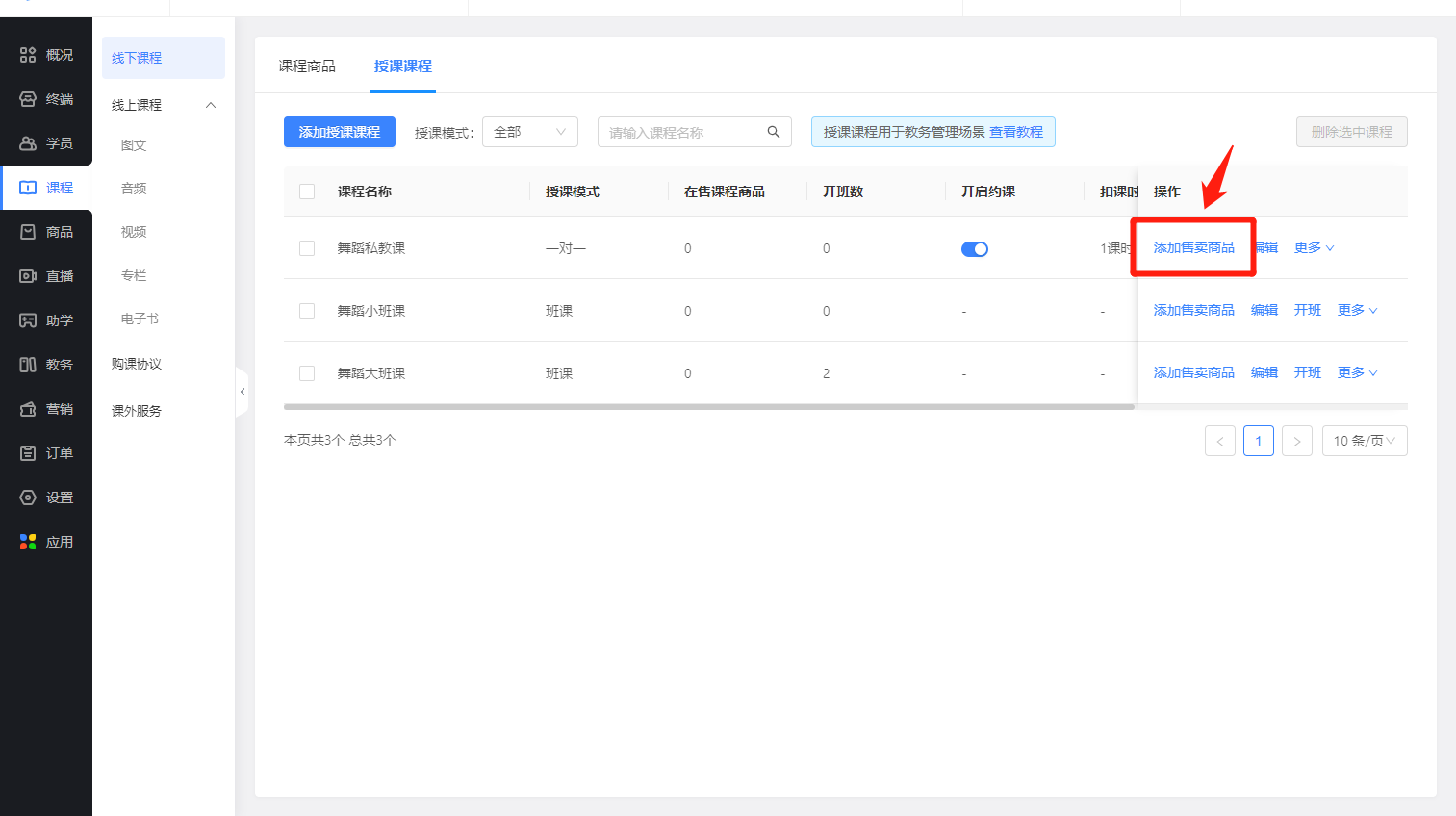The width and height of the screenshot is (1456, 816).
Task: Click the 舞蹈私教课 course name
Action: [x=371, y=248]
